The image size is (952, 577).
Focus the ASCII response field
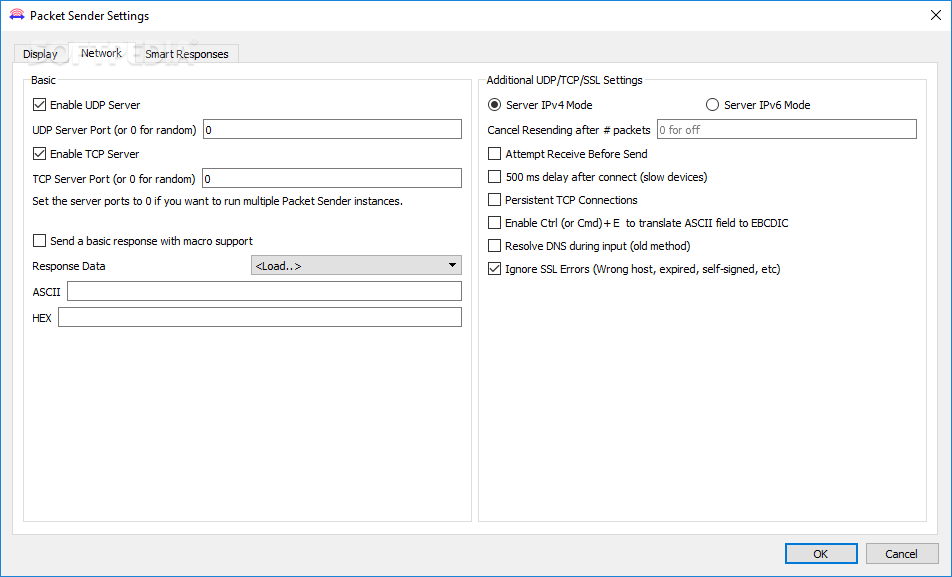264,292
